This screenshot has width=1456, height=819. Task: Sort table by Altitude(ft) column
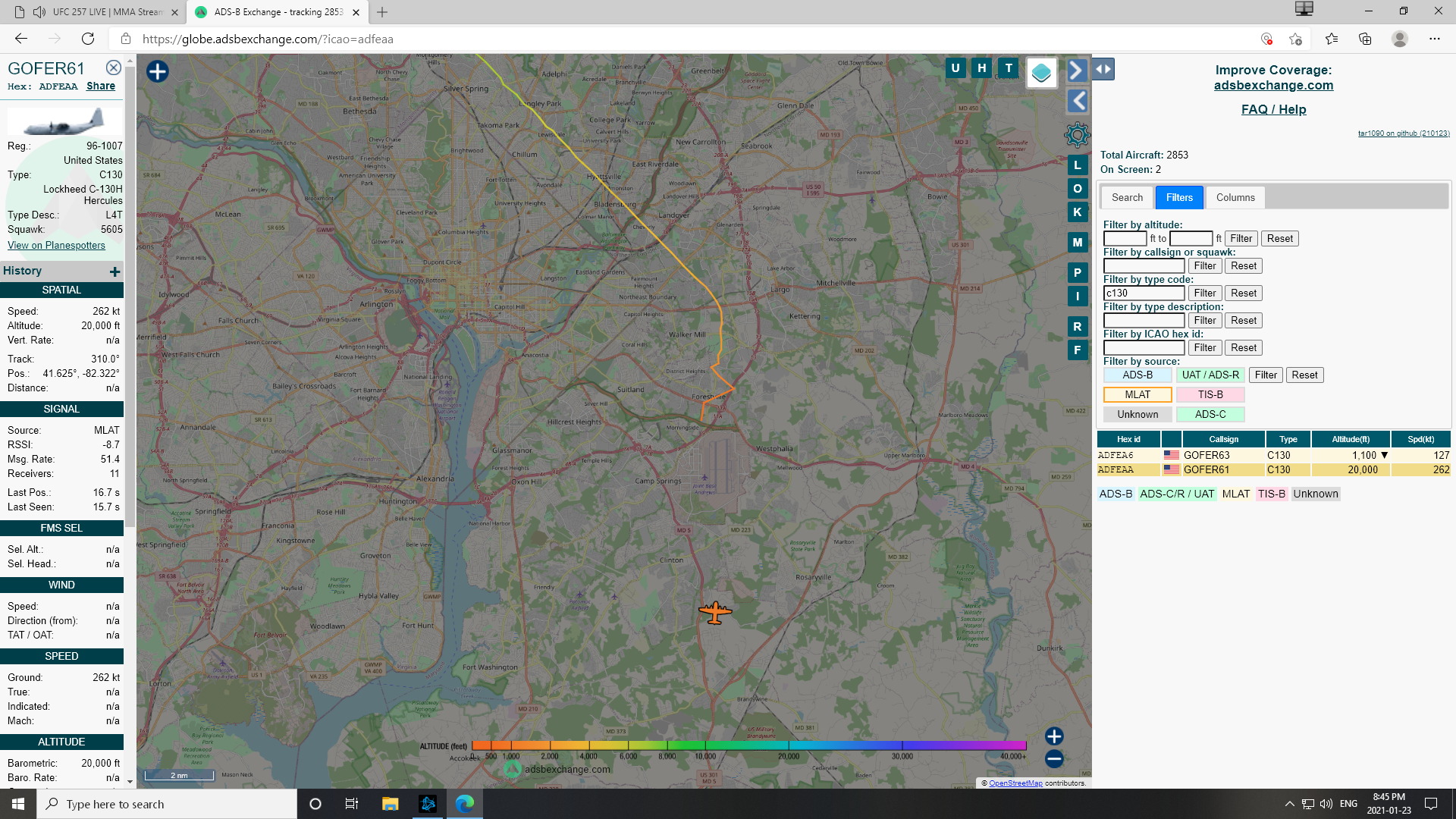click(x=1351, y=439)
